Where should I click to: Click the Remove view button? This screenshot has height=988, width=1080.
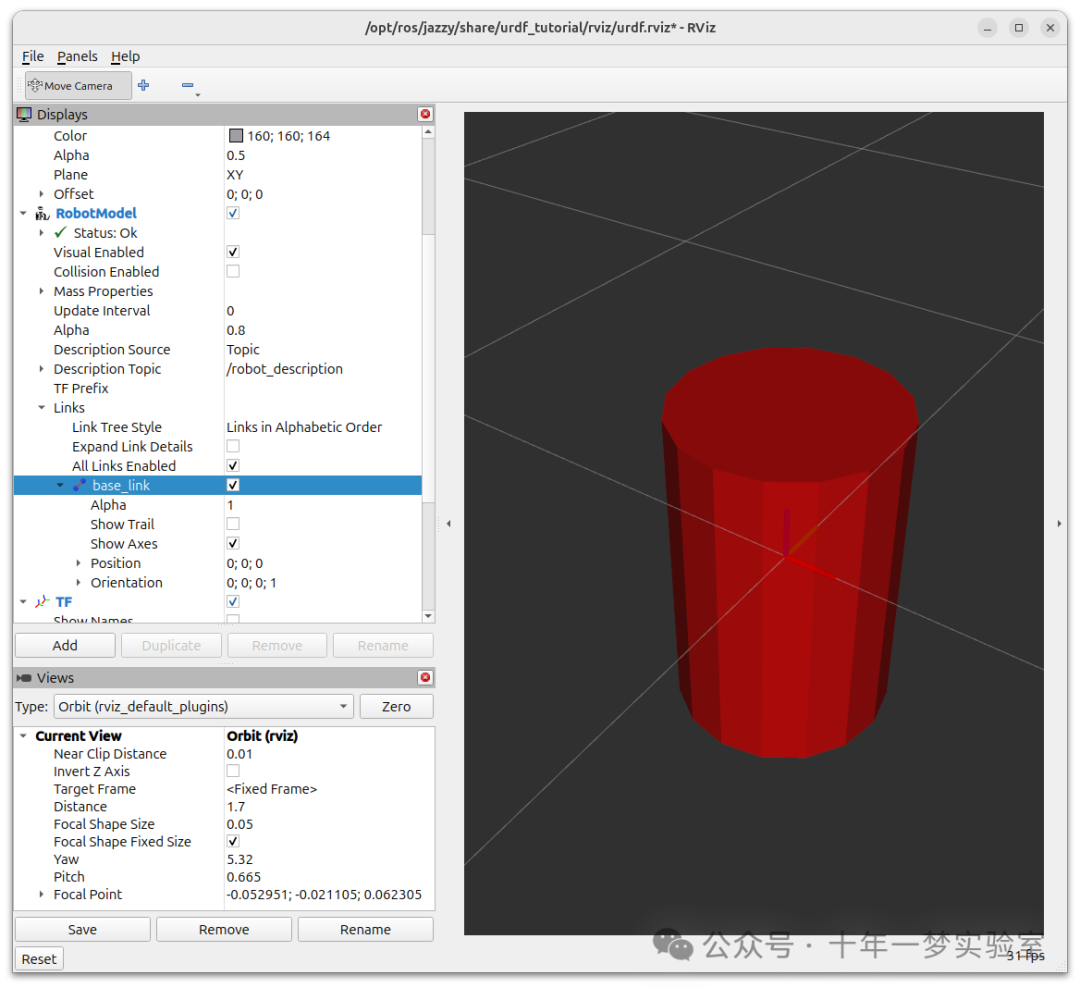point(224,929)
